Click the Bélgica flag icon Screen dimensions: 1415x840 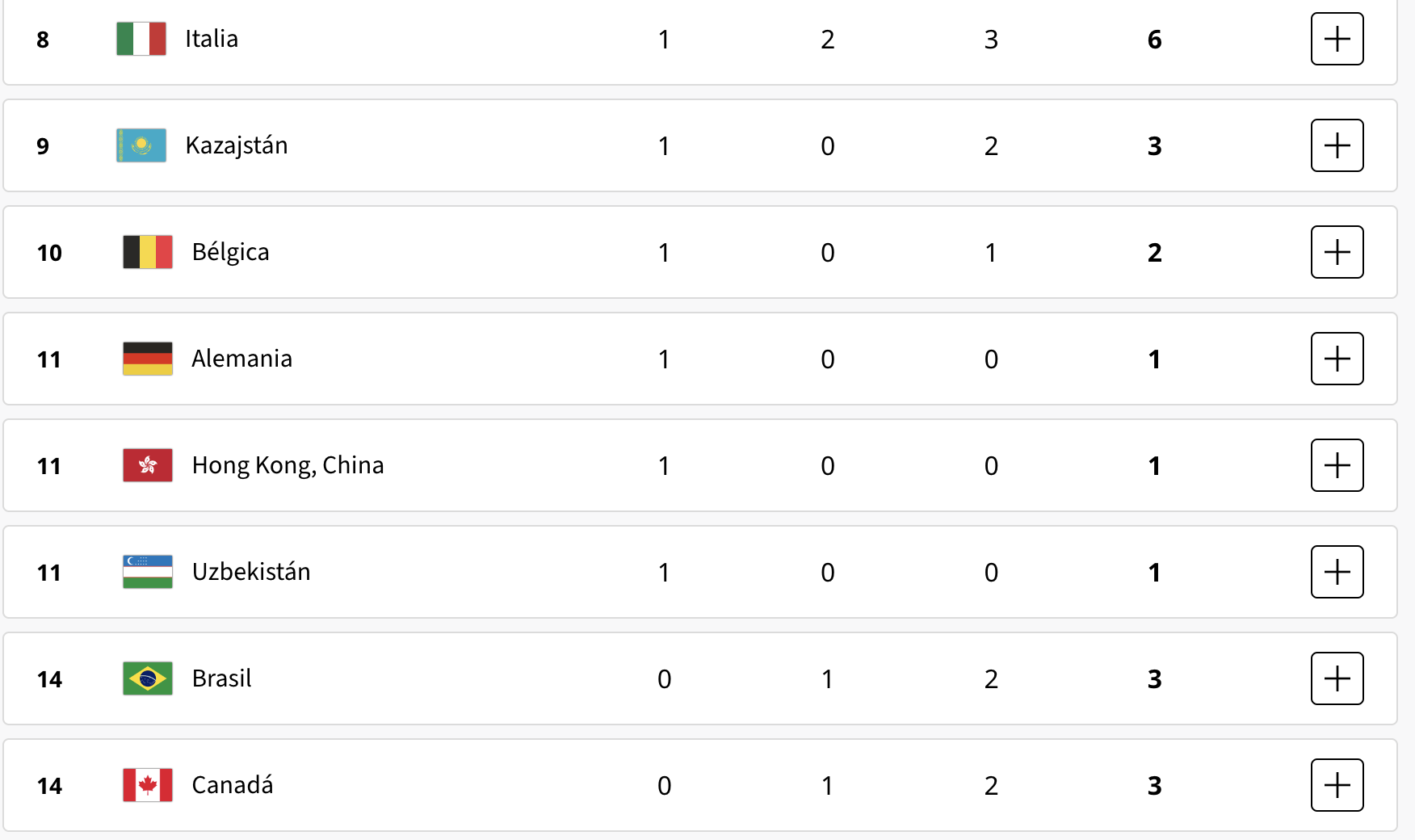tap(148, 252)
